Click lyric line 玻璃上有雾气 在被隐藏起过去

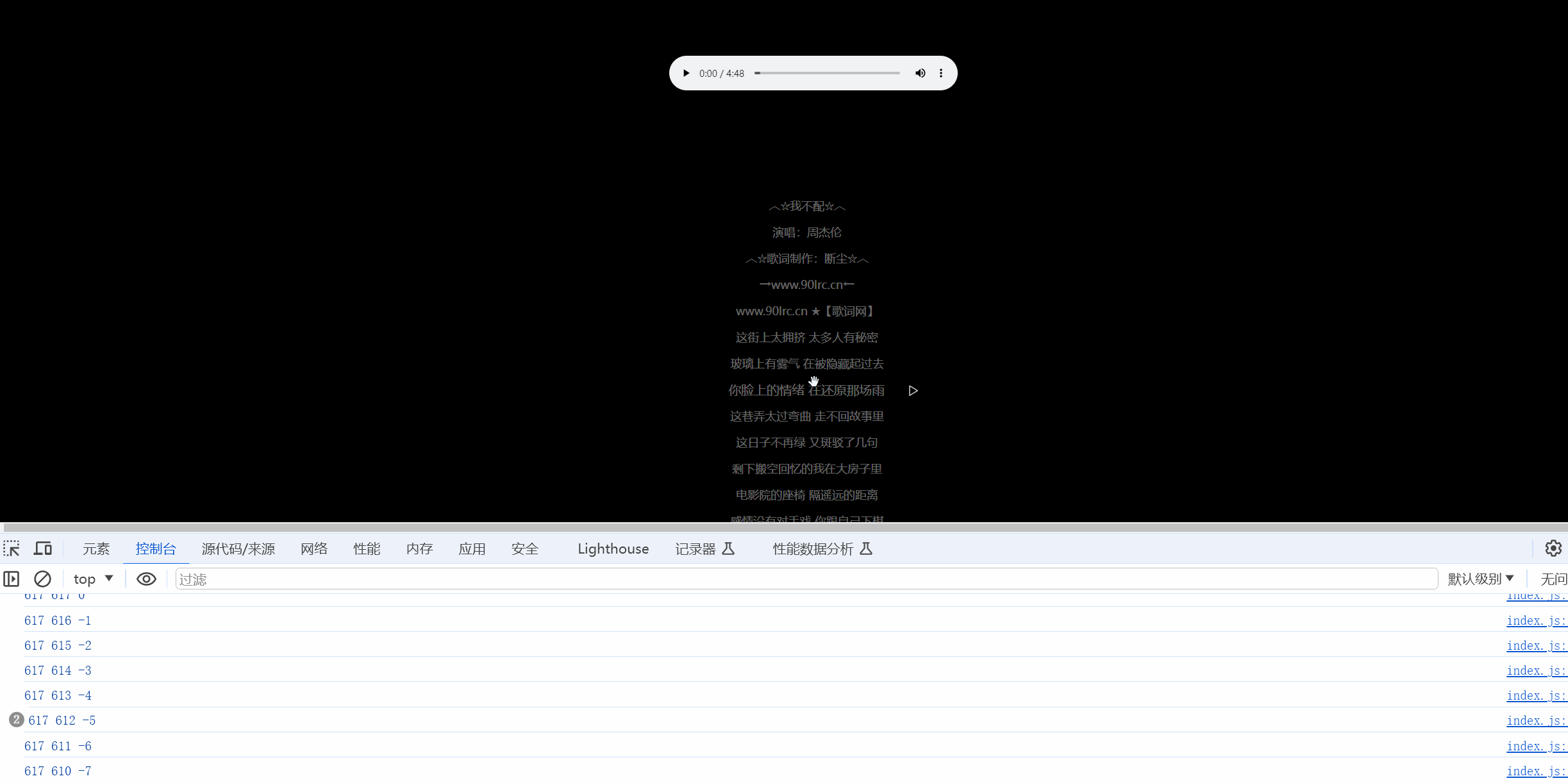(806, 364)
